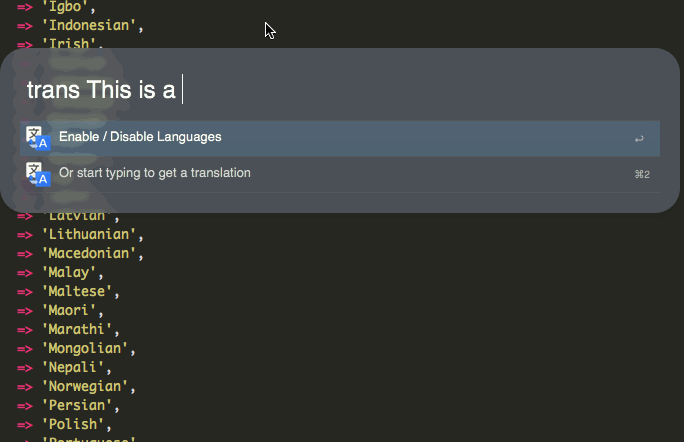Viewport: 684px width, 442px height.
Task: Click the translate icon beside Enable / Disable Languages
Action: (37, 138)
